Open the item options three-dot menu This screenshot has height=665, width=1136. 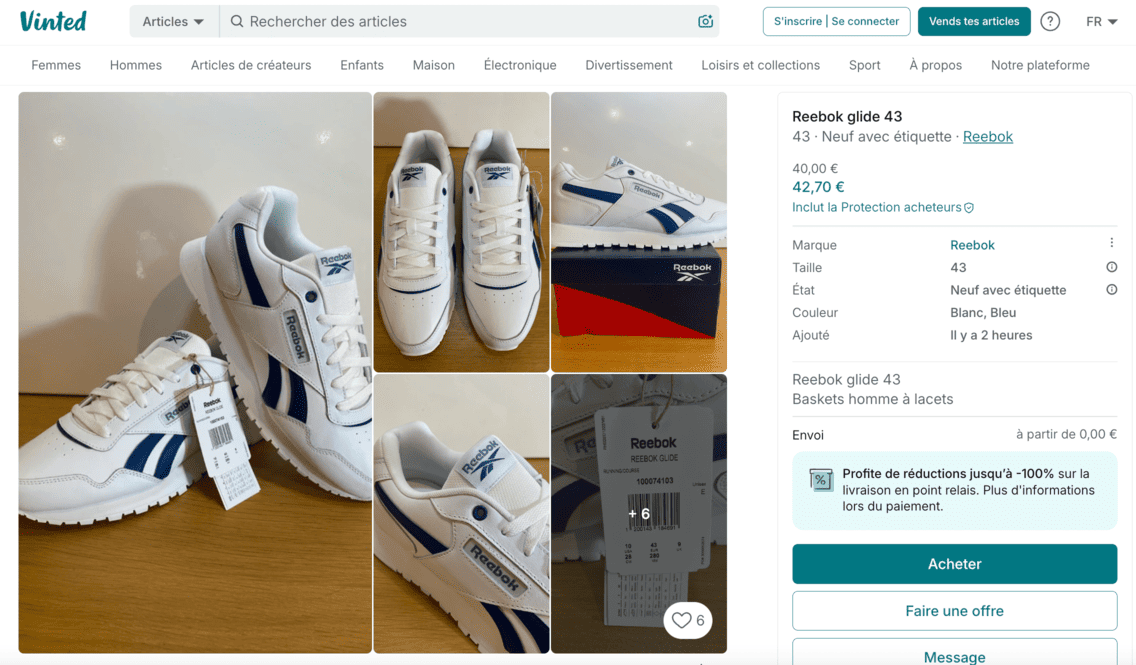point(1111,241)
